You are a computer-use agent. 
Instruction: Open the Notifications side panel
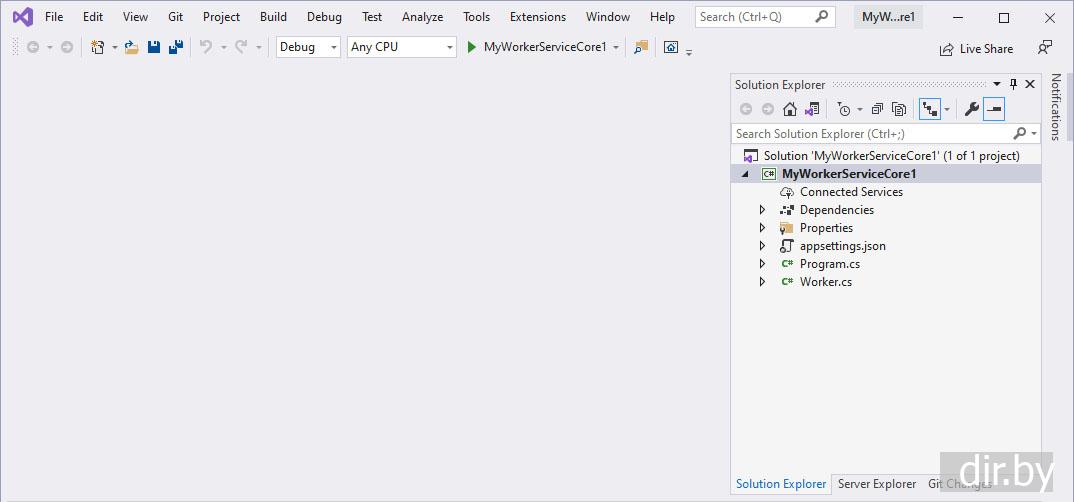click(1056, 107)
